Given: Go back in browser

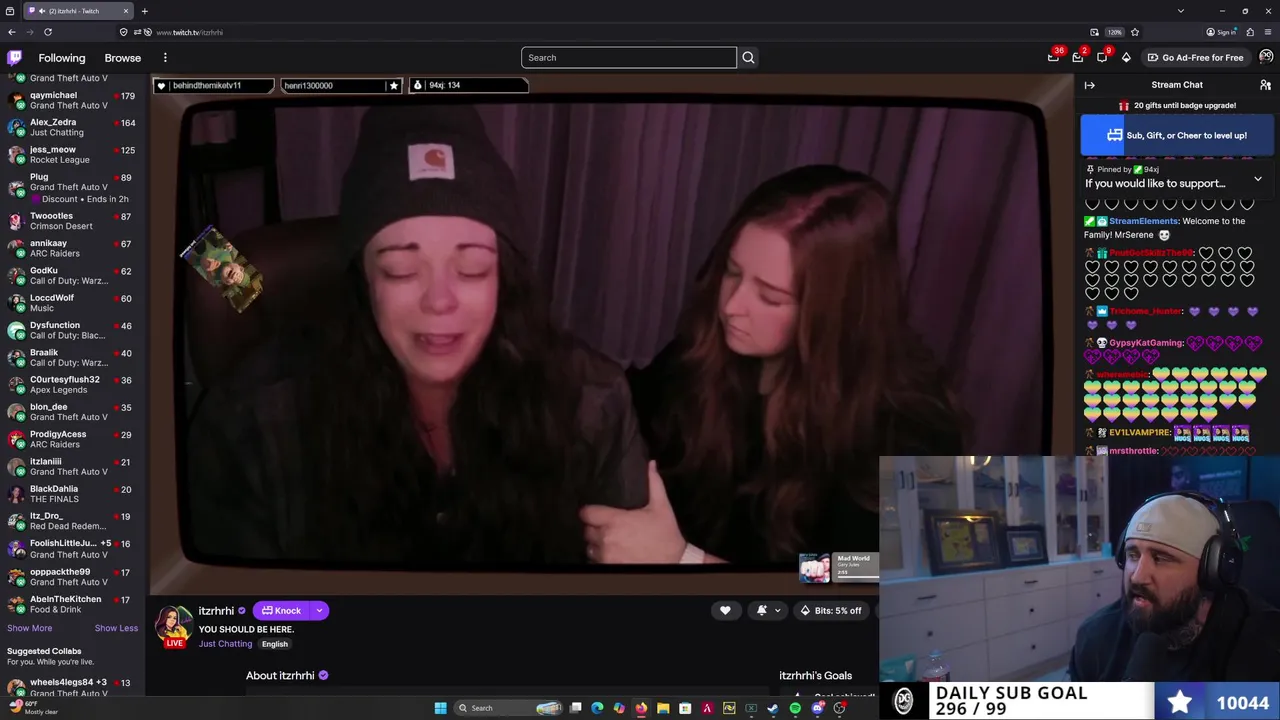Looking at the screenshot, I should (12, 32).
